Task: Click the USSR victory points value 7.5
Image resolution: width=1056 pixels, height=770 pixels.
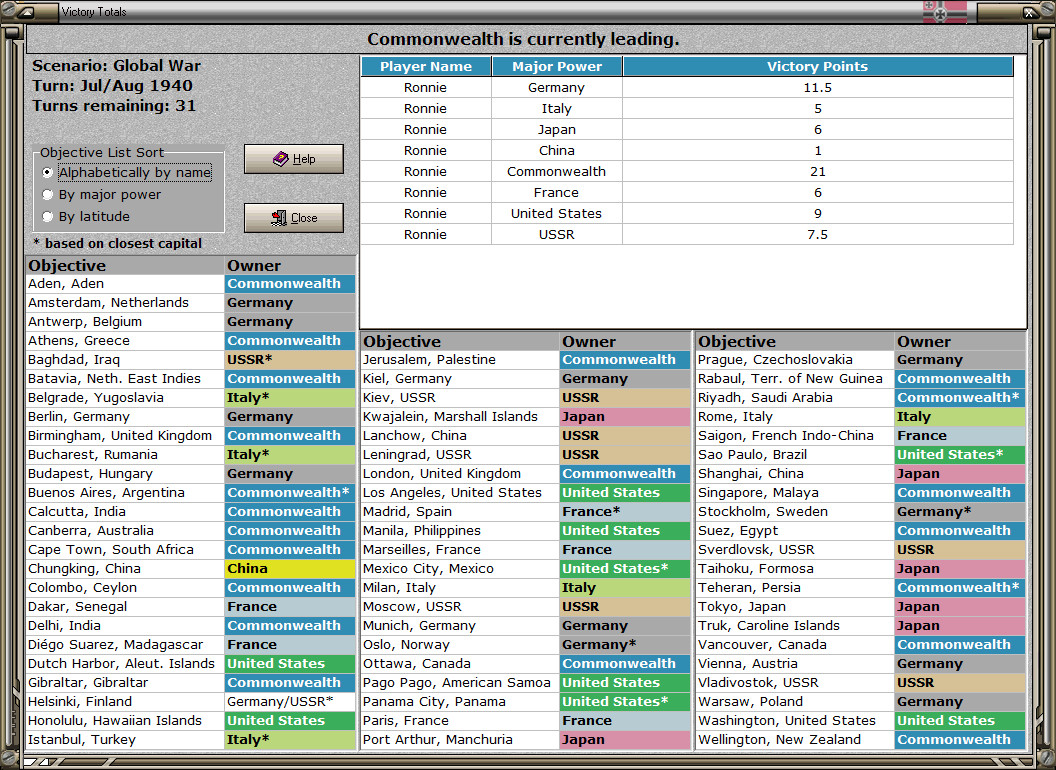Action: [818, 234]
